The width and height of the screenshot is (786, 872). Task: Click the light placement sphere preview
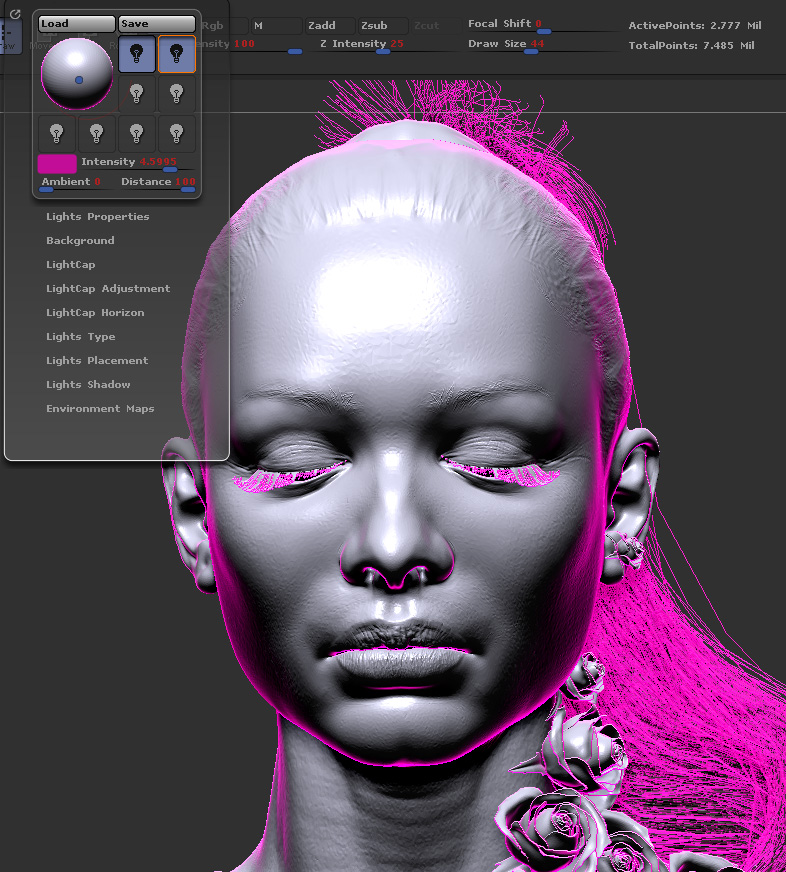pyautogui.click(x=77, y=74)
